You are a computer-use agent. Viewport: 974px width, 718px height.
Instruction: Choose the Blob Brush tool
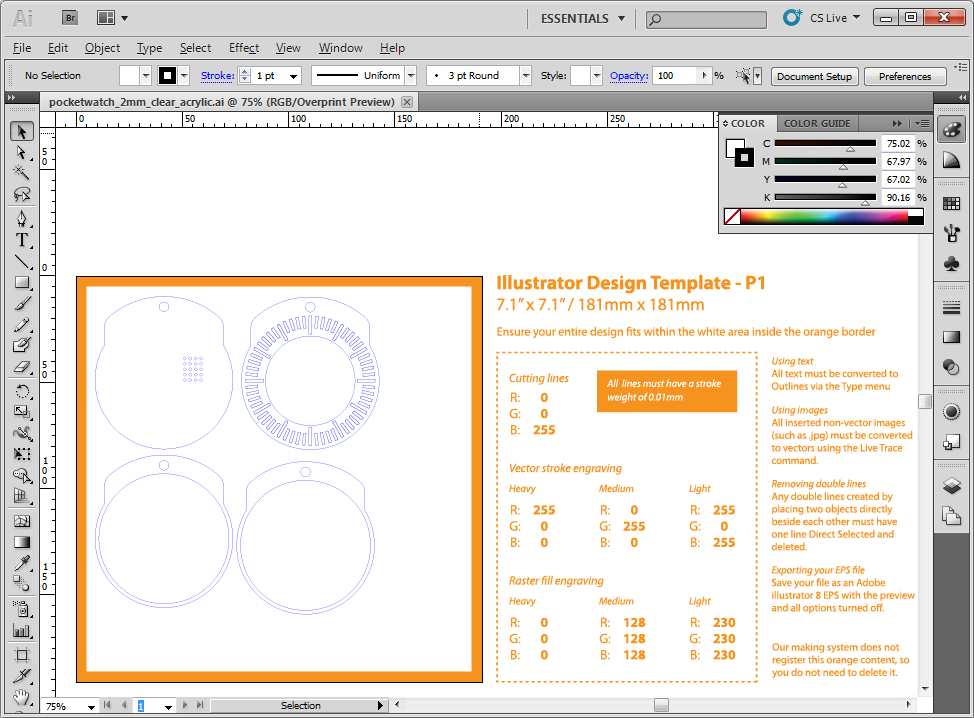coord(22,345)
